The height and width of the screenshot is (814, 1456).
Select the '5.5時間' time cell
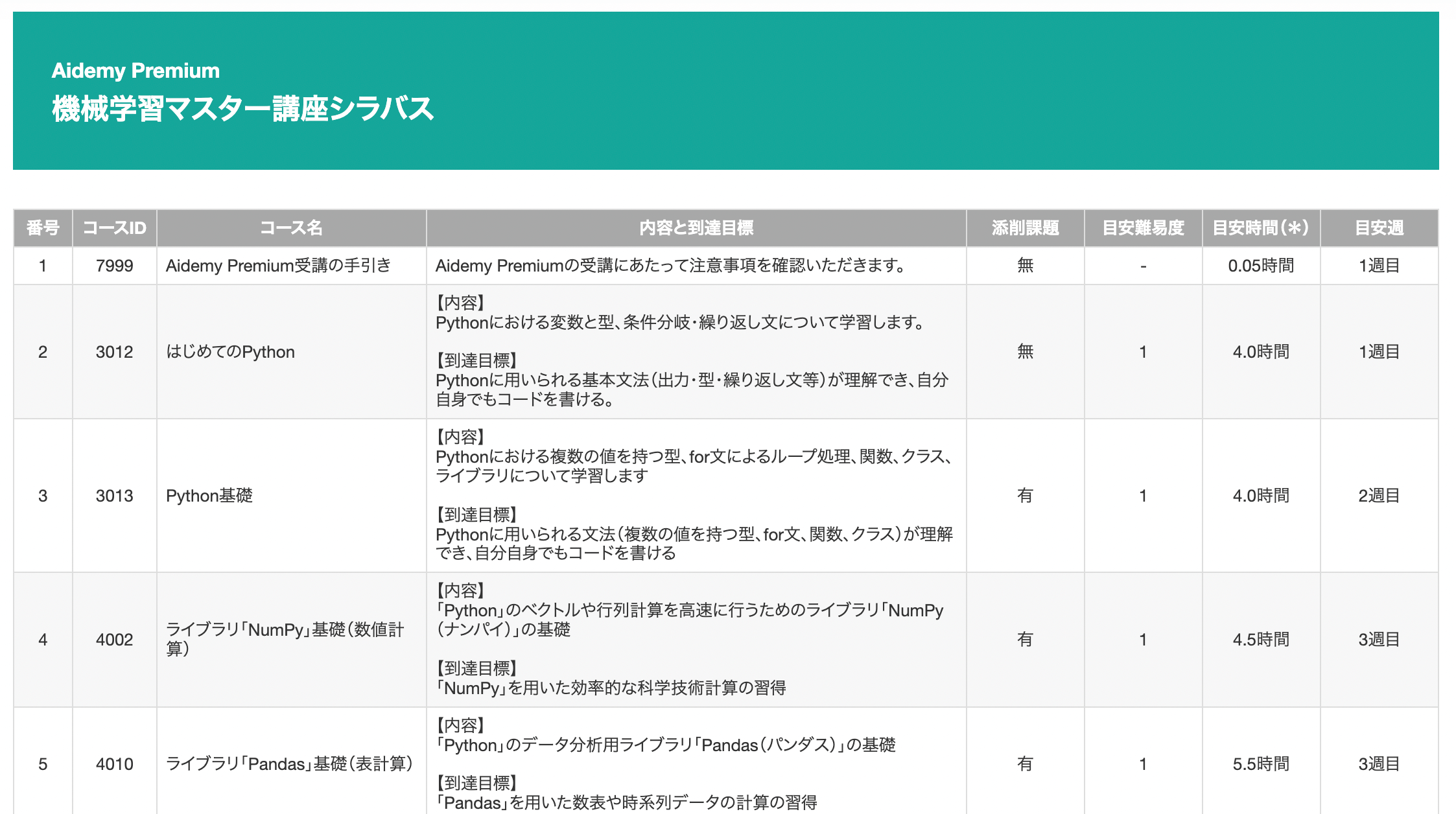[1261, 764]
